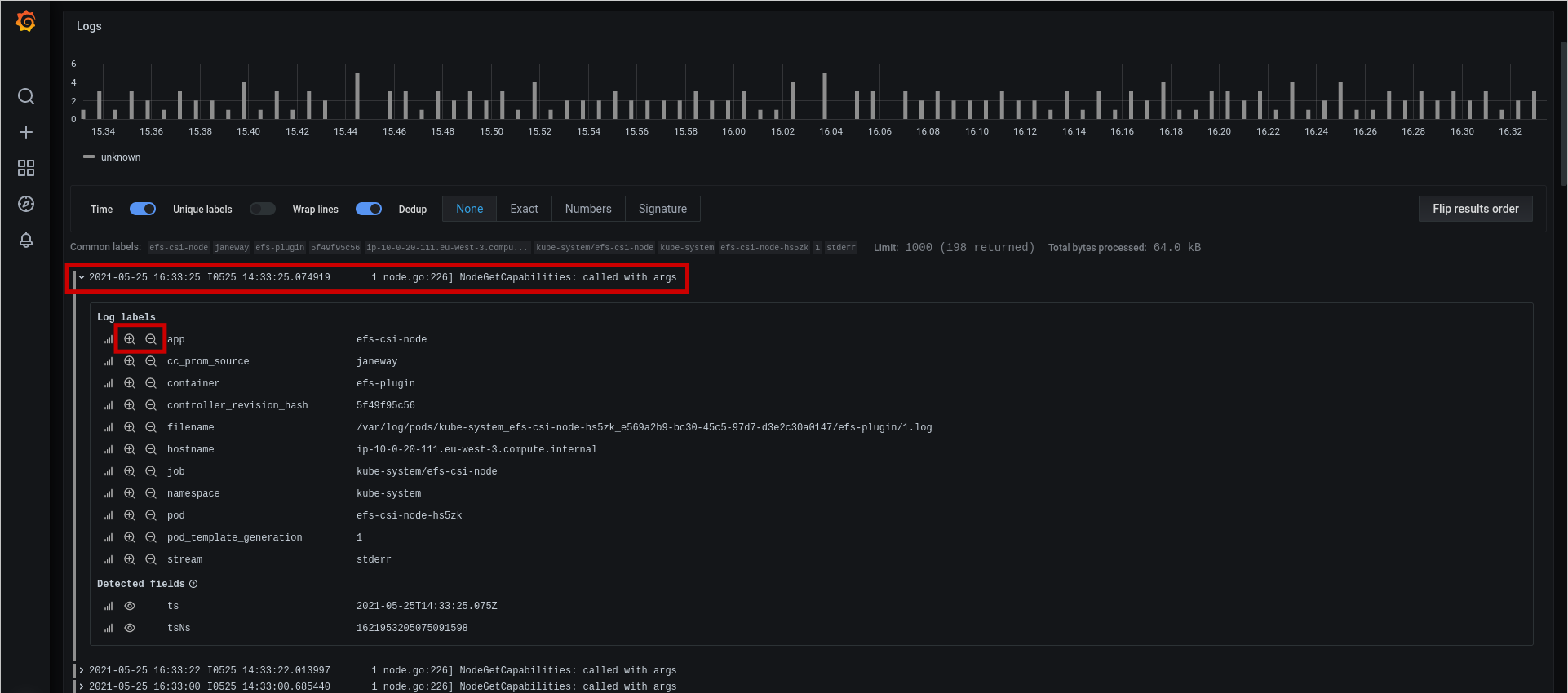This screenshot has width=1568, height=693.
Task: Click the Logs panel title
Action: [89, 26]
